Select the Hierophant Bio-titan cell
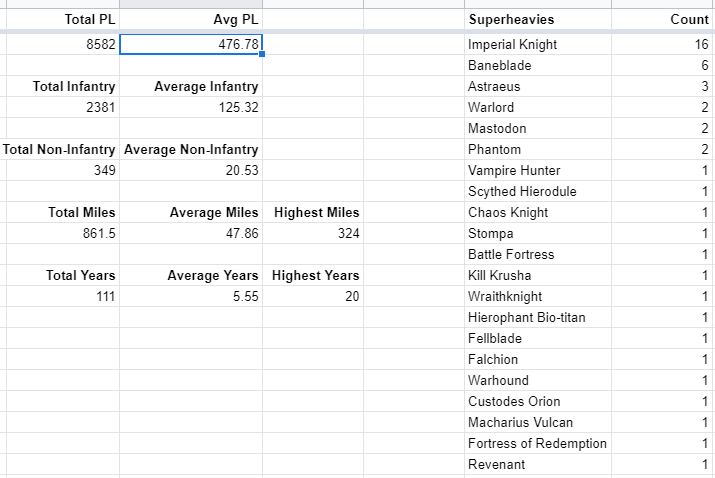This screenshot has width=715, height=478. (538, 317)
